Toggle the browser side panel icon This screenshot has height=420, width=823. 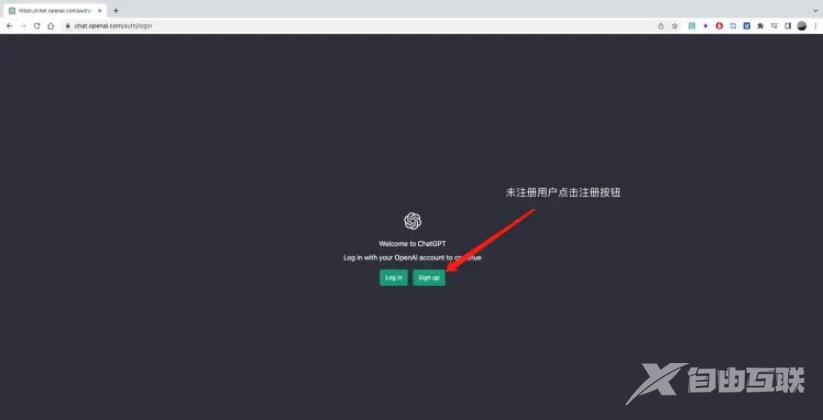(787, 26)
